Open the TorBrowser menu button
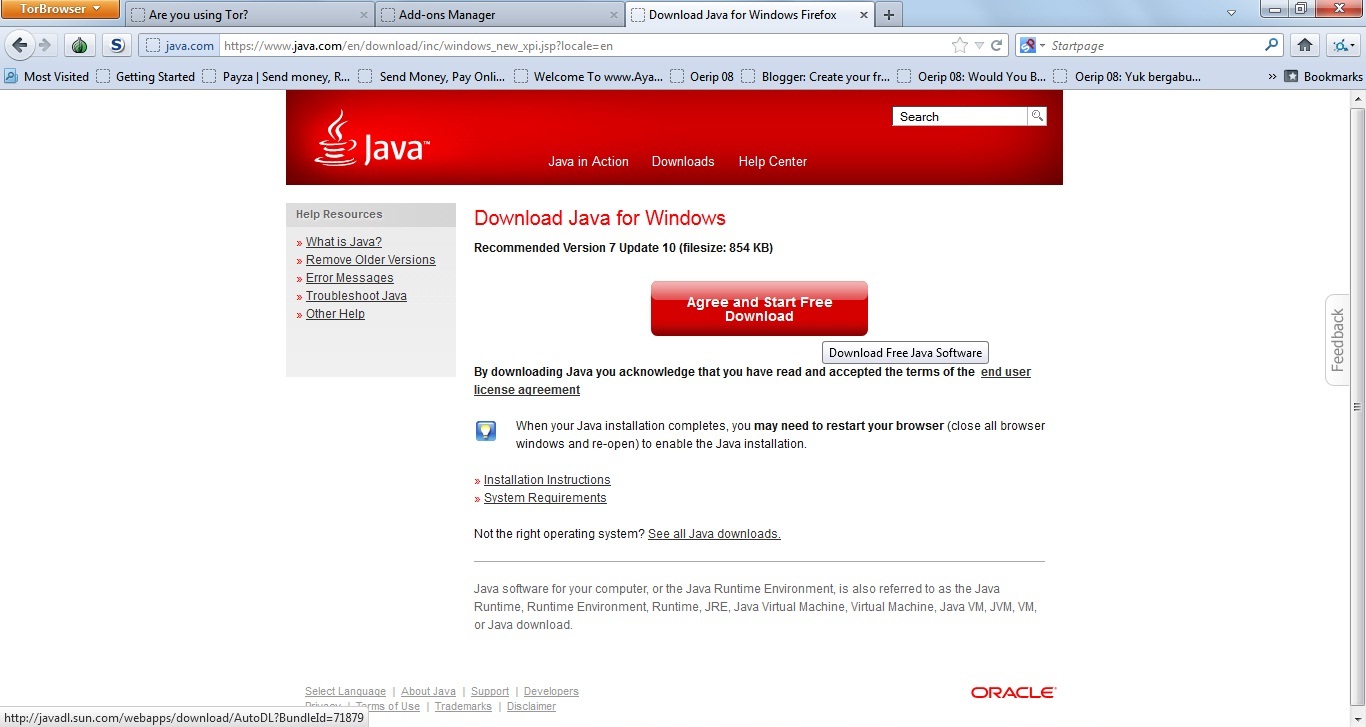 point(61,9)
